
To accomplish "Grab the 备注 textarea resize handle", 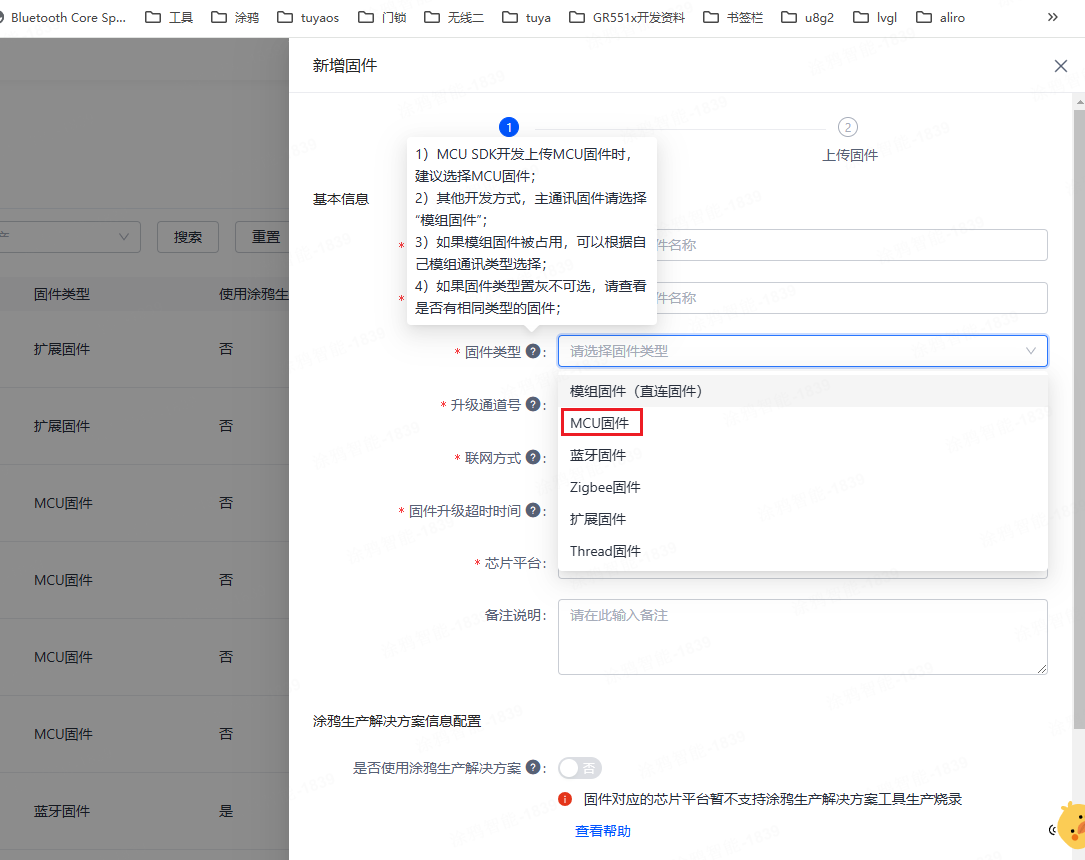I will 1042,668.
